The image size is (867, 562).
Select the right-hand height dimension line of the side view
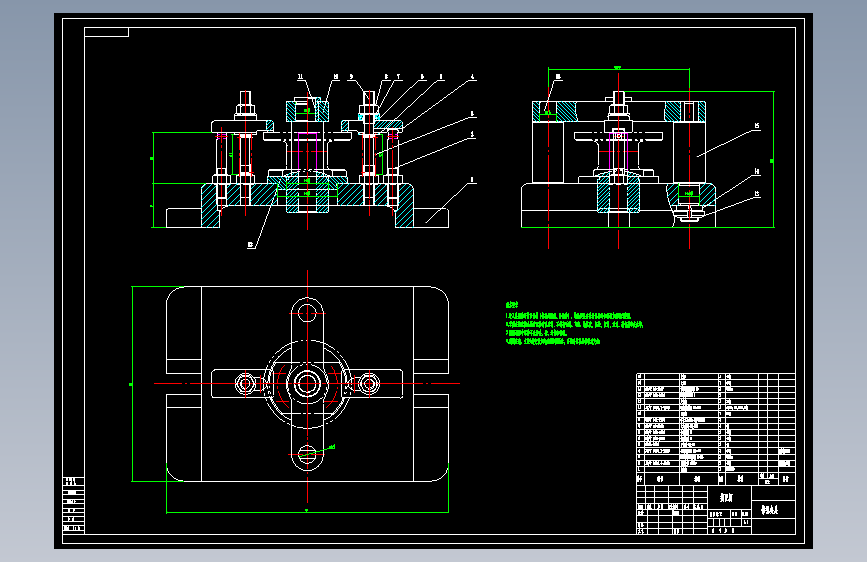coord(773,159)
